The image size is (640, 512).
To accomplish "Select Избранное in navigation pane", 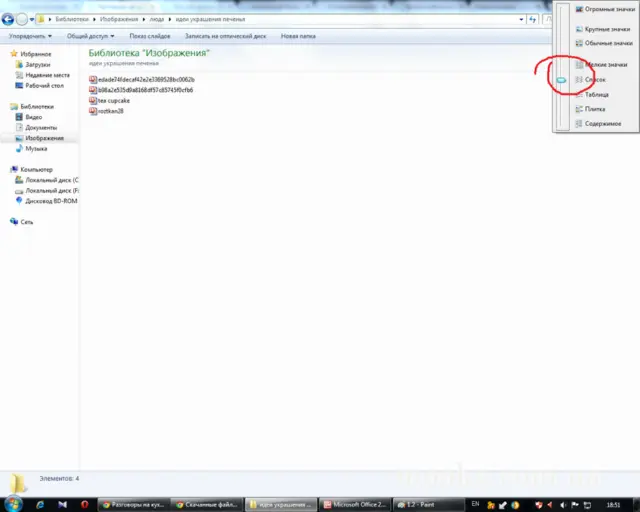I will coord(31,54).
